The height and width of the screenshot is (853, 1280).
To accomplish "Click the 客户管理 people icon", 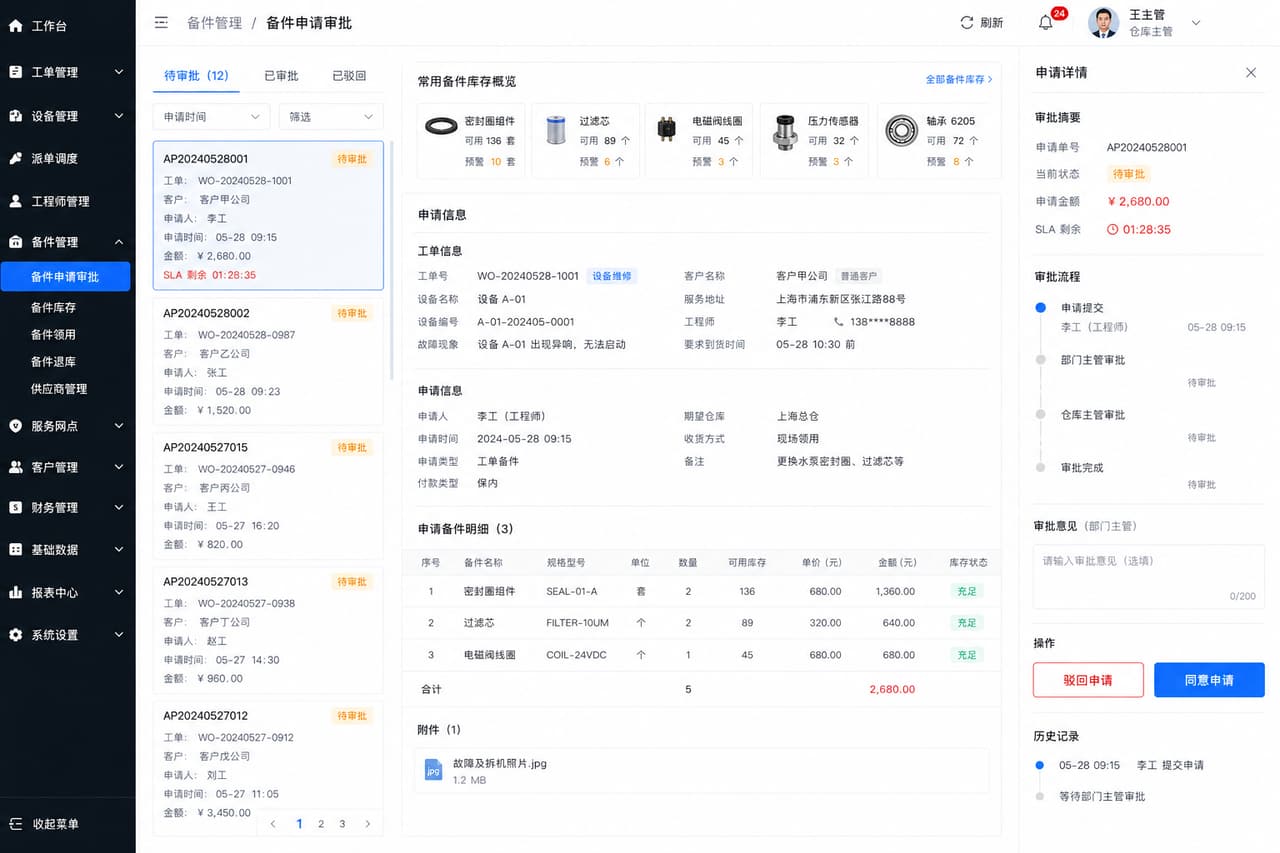I will (15, 467).
